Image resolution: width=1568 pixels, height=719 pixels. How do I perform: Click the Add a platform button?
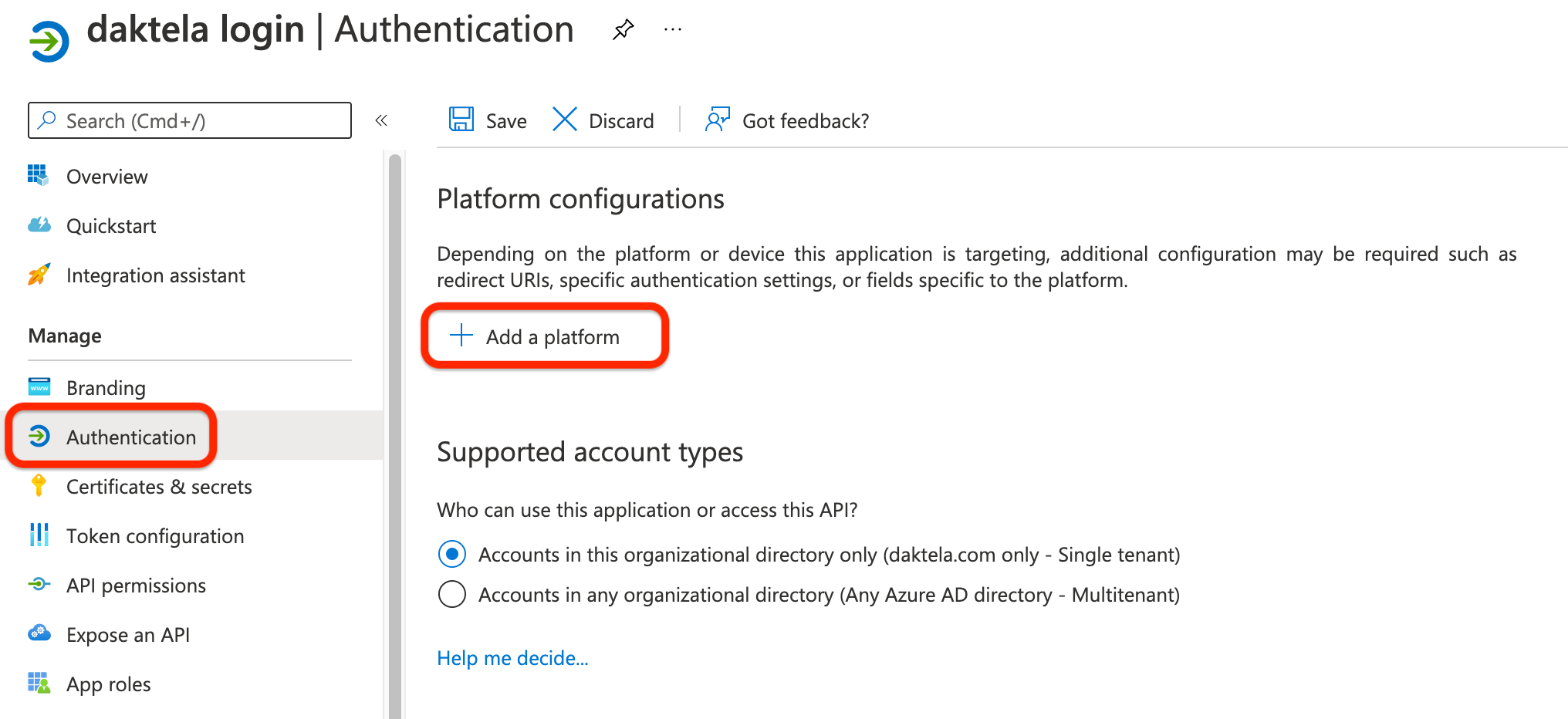click(545, 336)
